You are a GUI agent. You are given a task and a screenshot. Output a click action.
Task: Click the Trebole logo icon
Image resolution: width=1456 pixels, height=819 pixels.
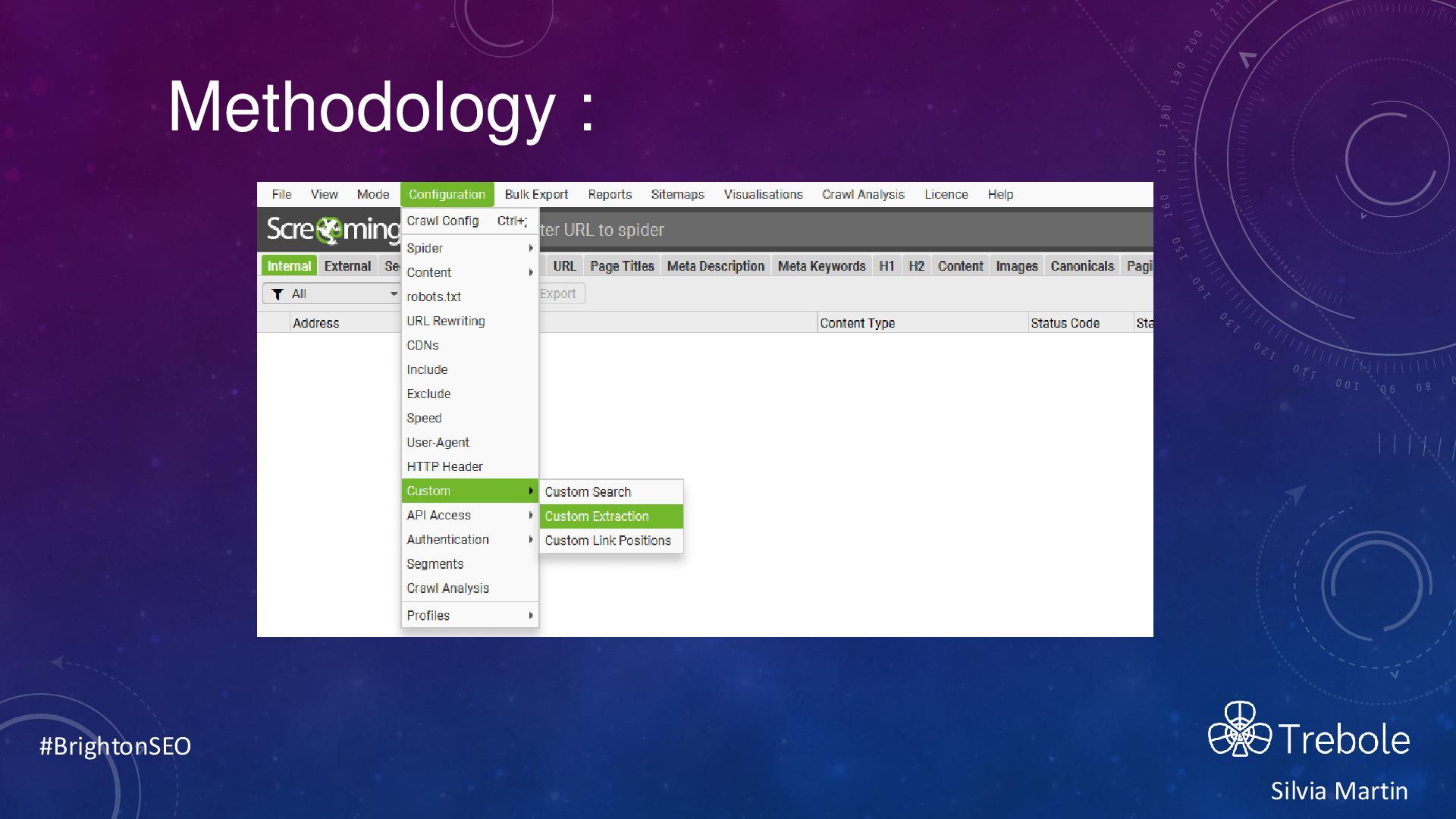pyautogui.click(x=1239, y=730)
